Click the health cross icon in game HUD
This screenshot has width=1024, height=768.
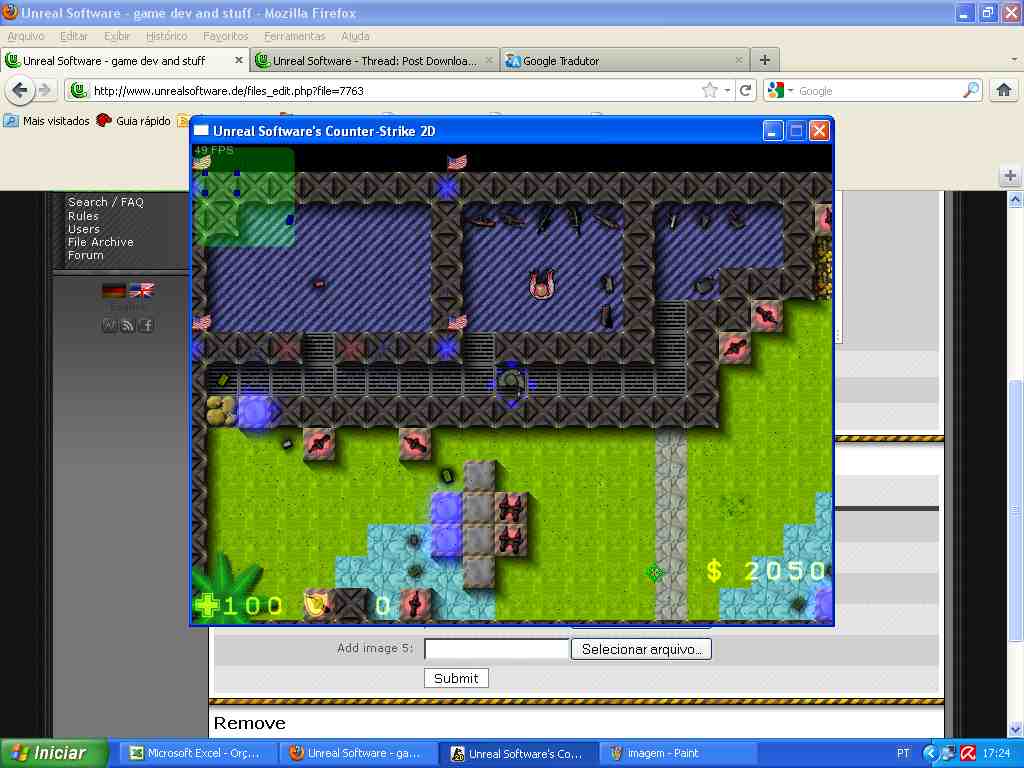click(x=207, y=605)
